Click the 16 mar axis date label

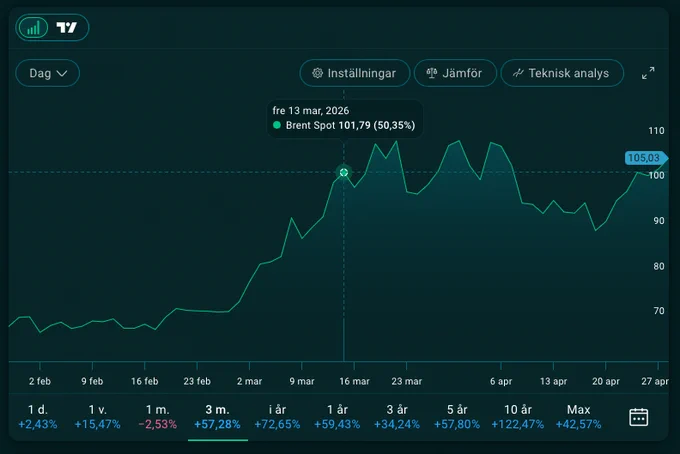pyautogui.click(x=354, y=381)
